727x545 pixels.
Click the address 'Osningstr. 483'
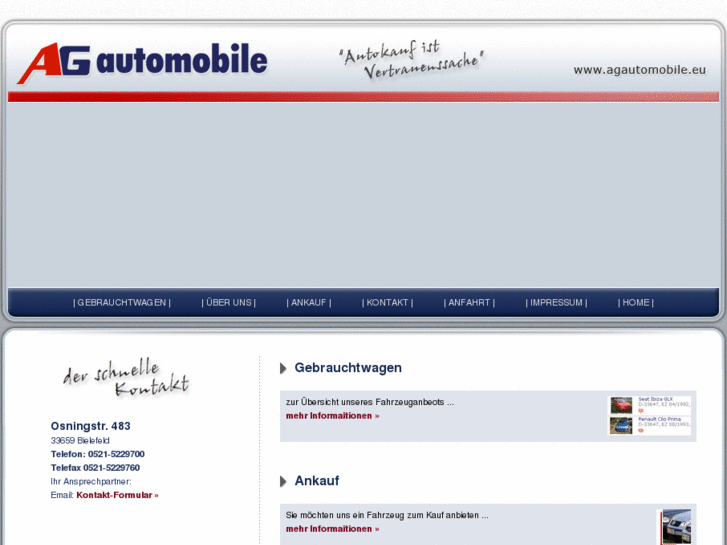point(90,426)
